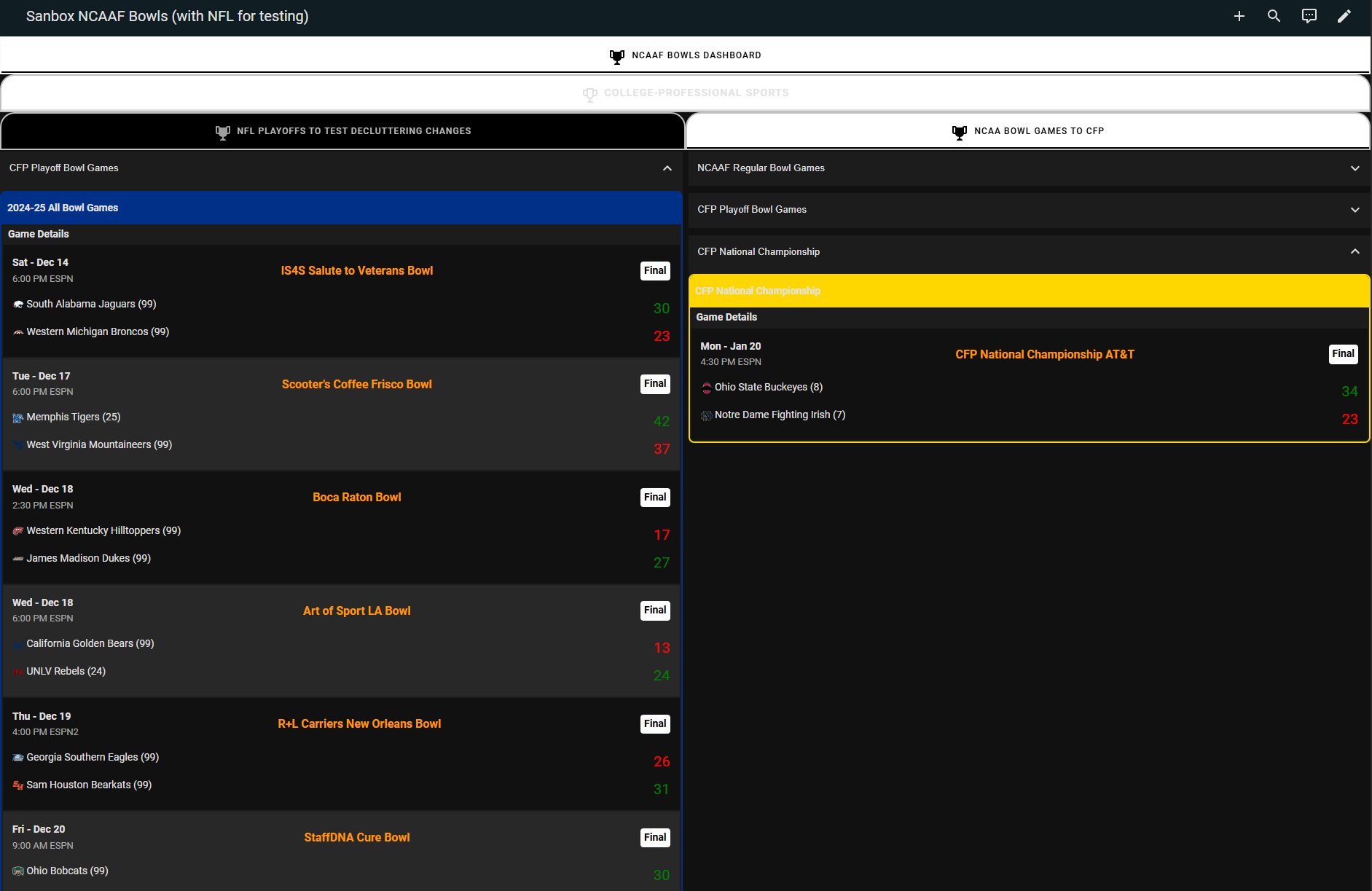Open IS4S Salute to Veterans Bowl link
Viewport: 1372px width, 891px height.
point(357,271)
